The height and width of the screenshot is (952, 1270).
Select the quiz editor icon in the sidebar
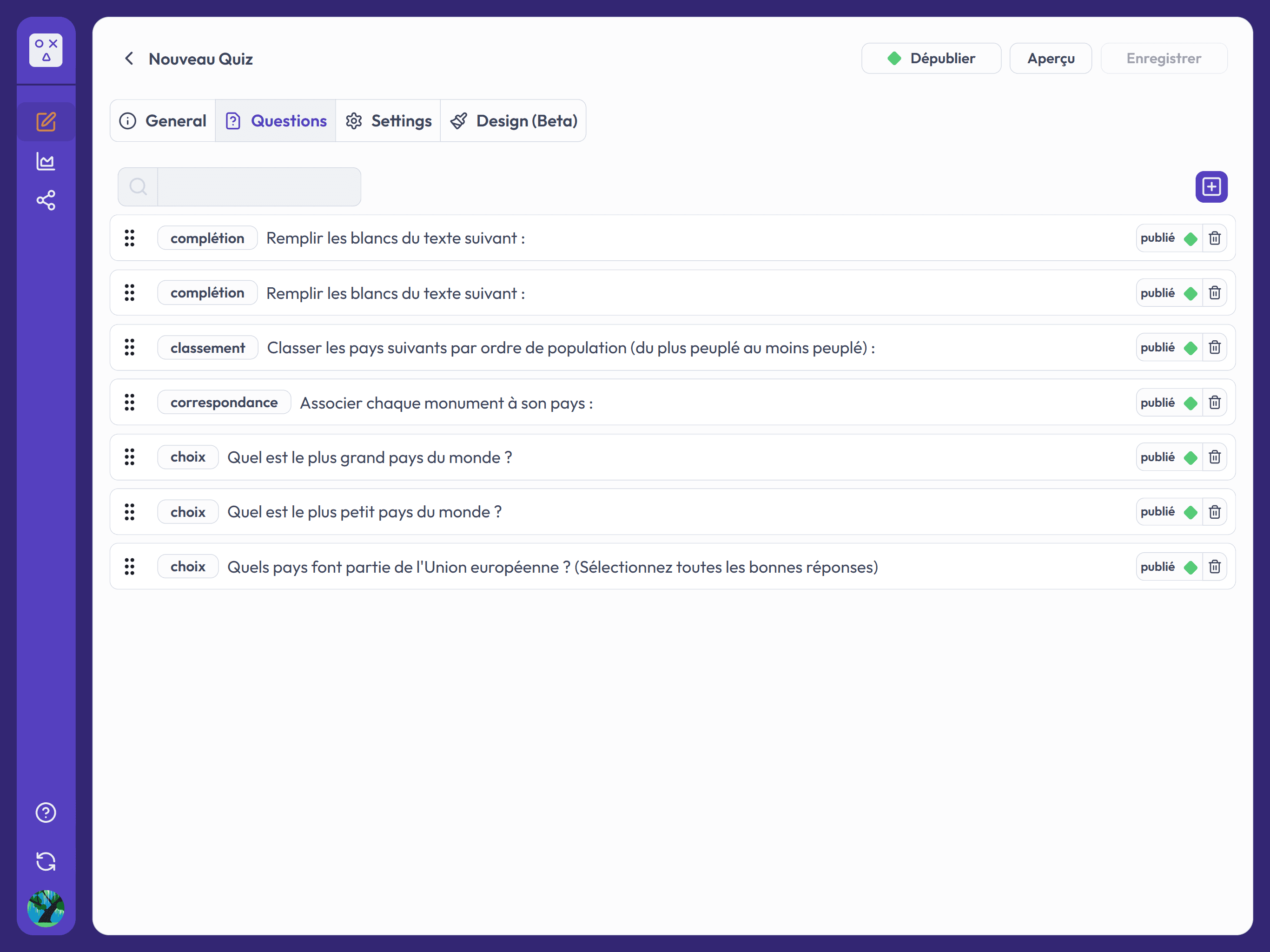pyautogui.click(x=46, y=121)
